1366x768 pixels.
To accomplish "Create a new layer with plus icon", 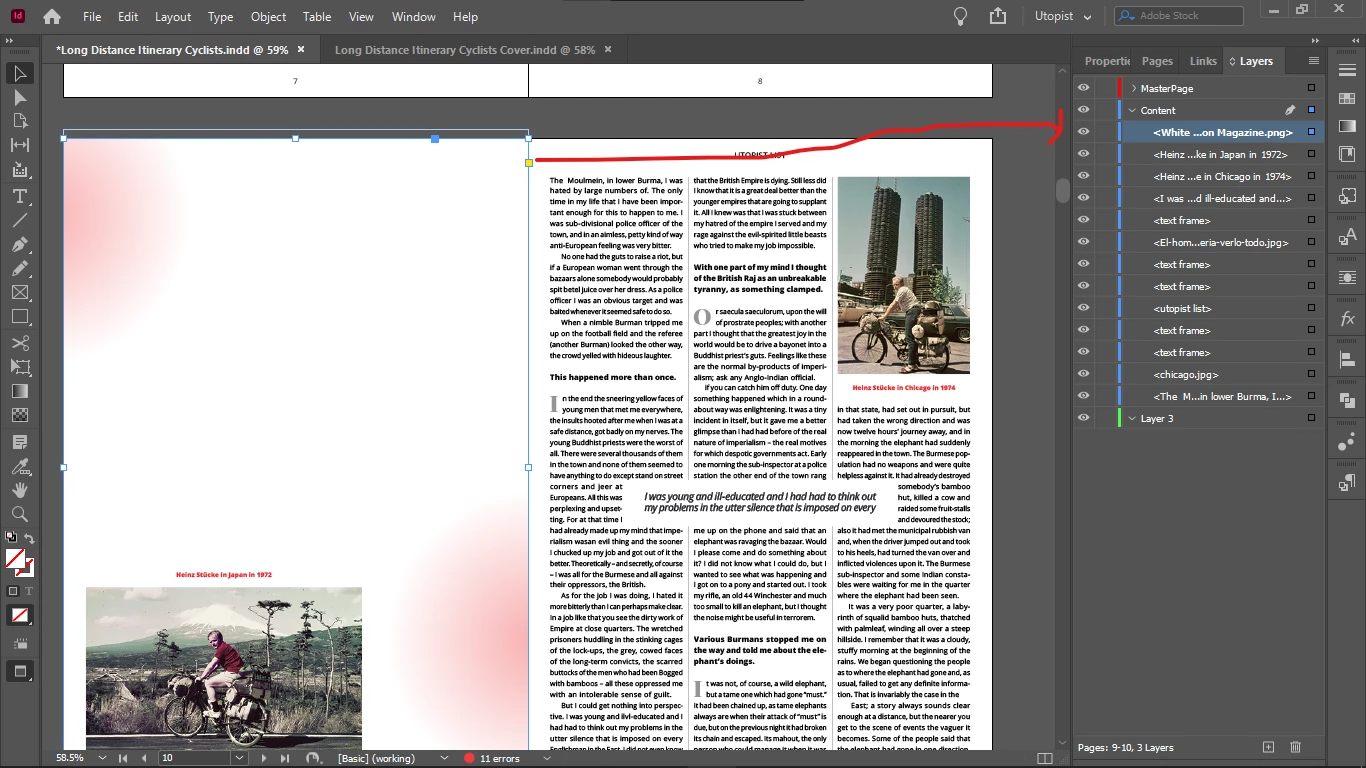I will coord(1268,747).
